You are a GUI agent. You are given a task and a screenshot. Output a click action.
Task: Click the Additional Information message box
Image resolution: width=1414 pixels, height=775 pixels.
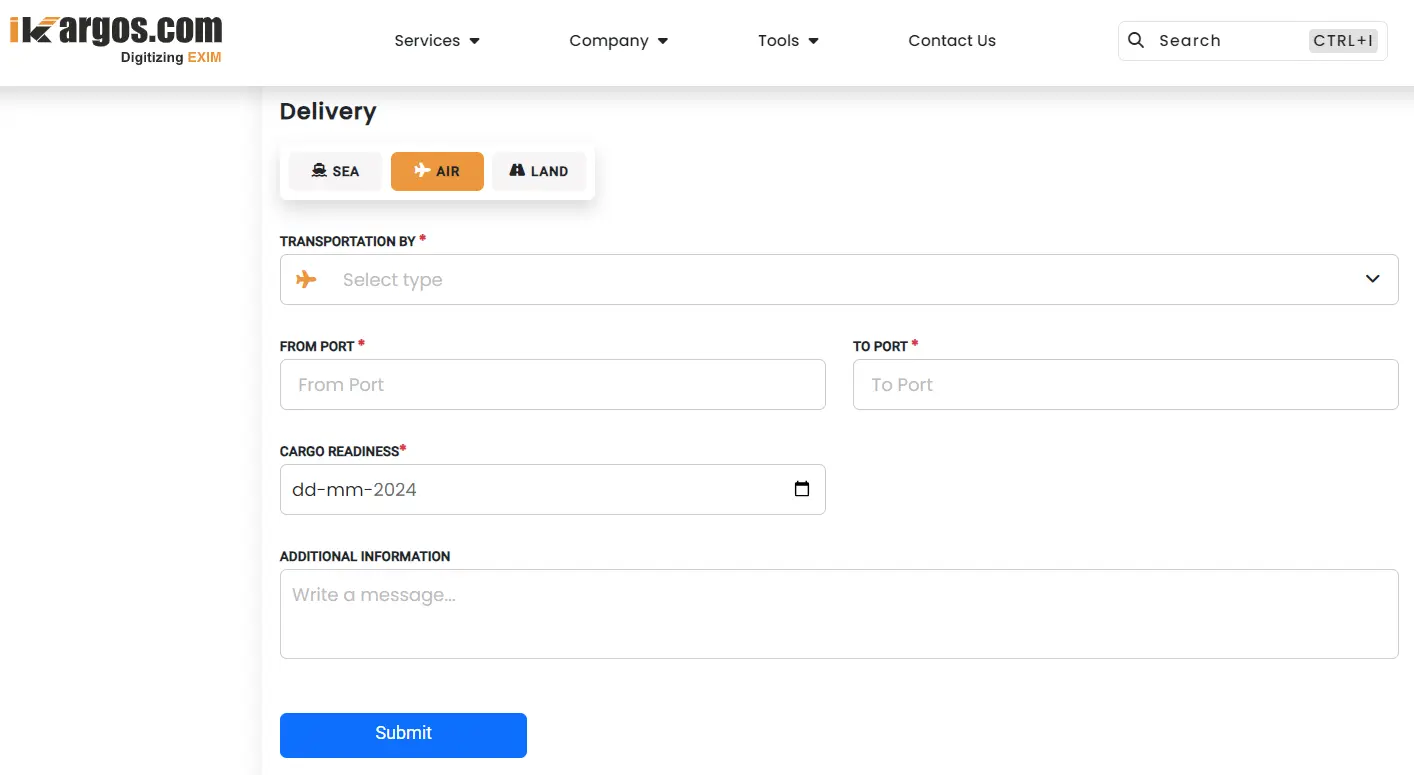pos(838,613)
